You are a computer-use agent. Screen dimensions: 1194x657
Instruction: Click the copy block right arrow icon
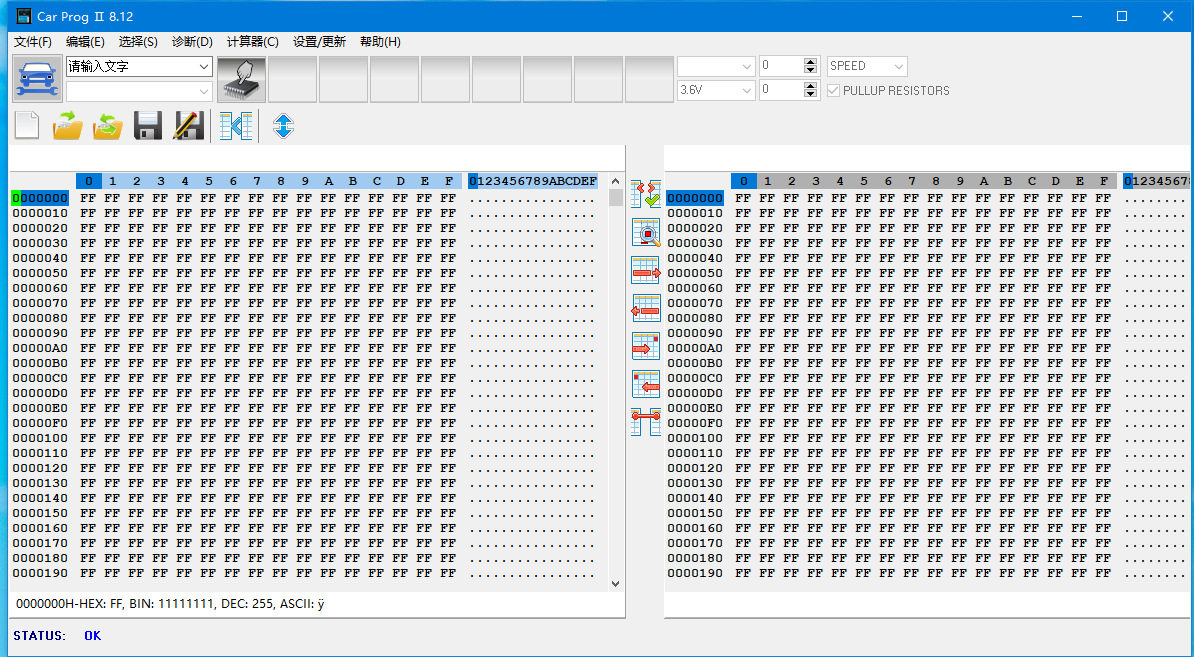645,270
